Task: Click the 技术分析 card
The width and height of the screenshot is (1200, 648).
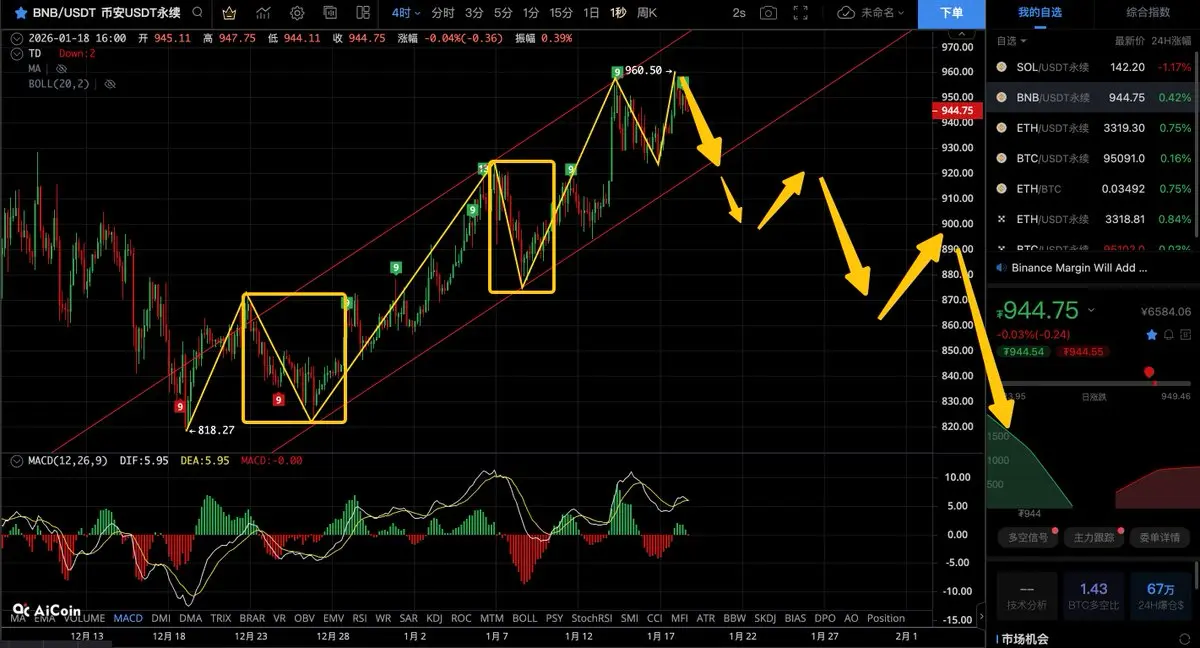Action: 1026,596
